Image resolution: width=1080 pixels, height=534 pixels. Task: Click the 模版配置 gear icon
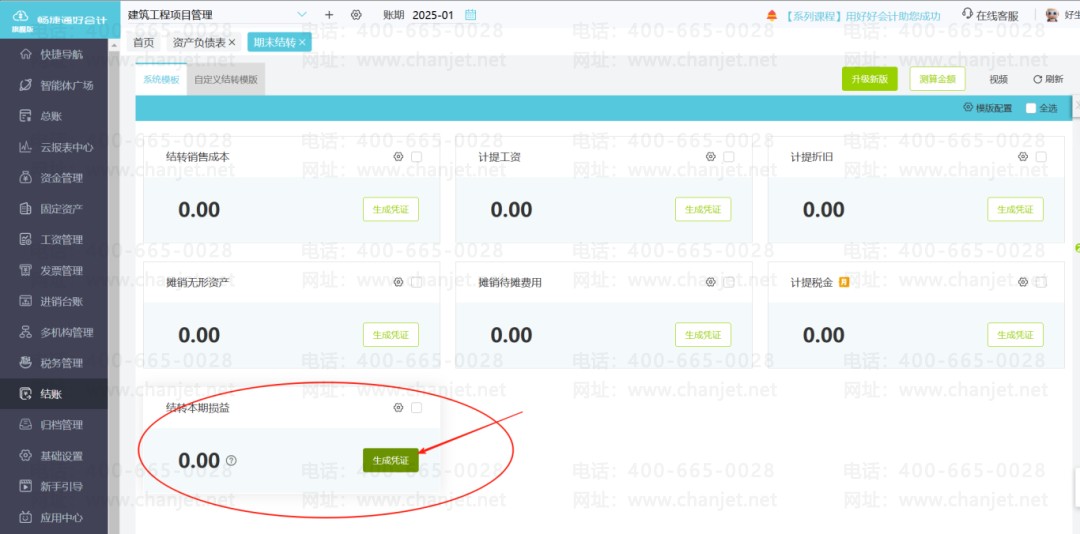pos(968,107)
